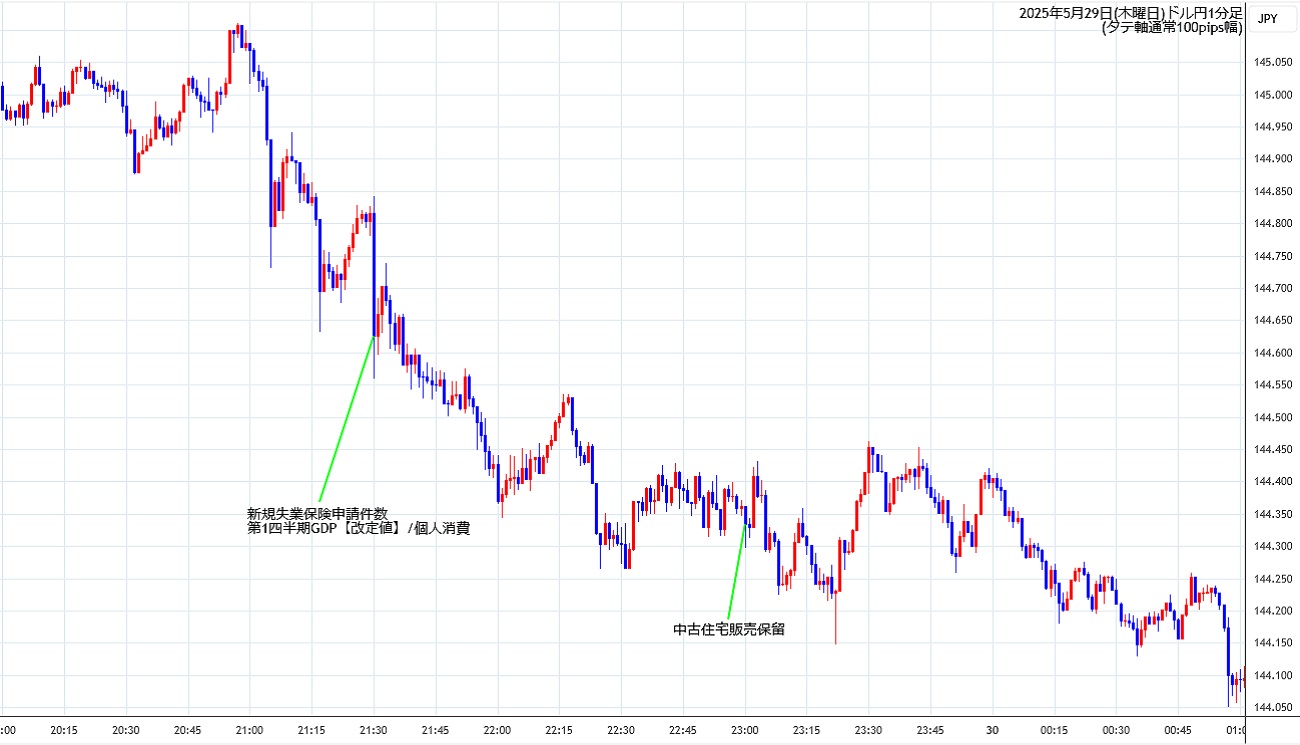
Task: Click the 30 date marker on time axis
Action: (x=992, y=730)
